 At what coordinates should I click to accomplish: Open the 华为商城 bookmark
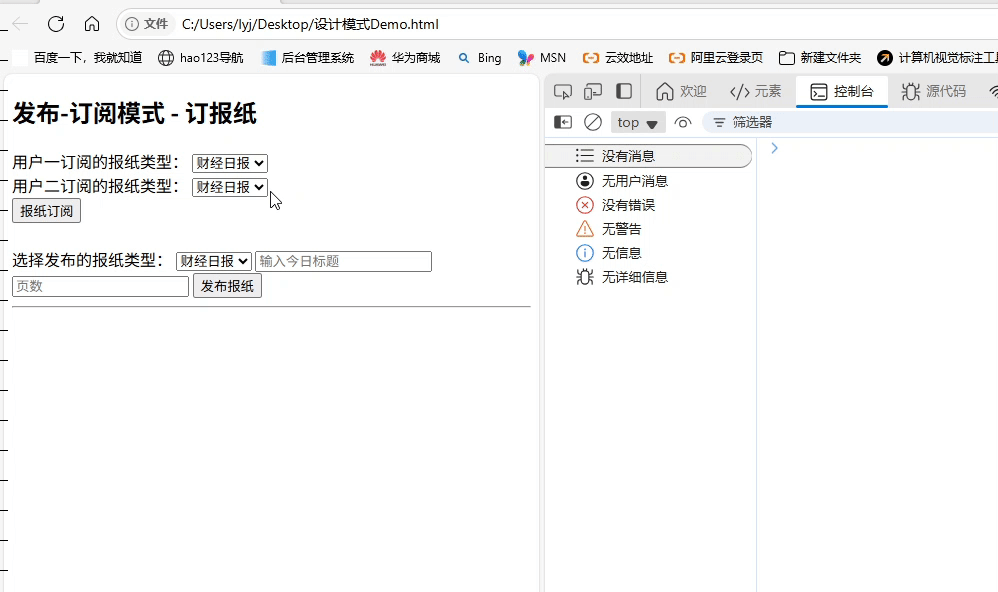point(405,58)
